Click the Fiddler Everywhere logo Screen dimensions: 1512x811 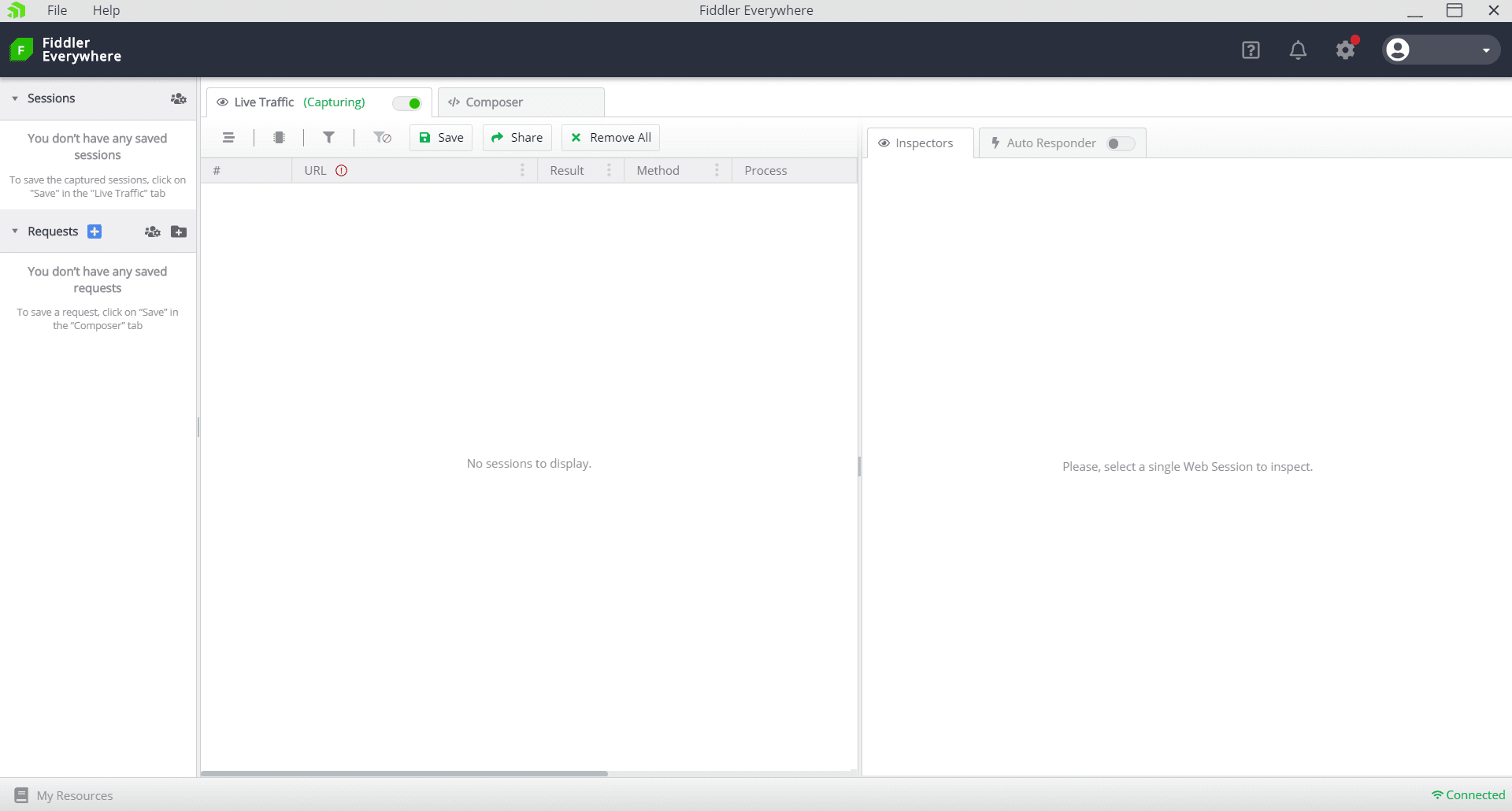point(65,50)
